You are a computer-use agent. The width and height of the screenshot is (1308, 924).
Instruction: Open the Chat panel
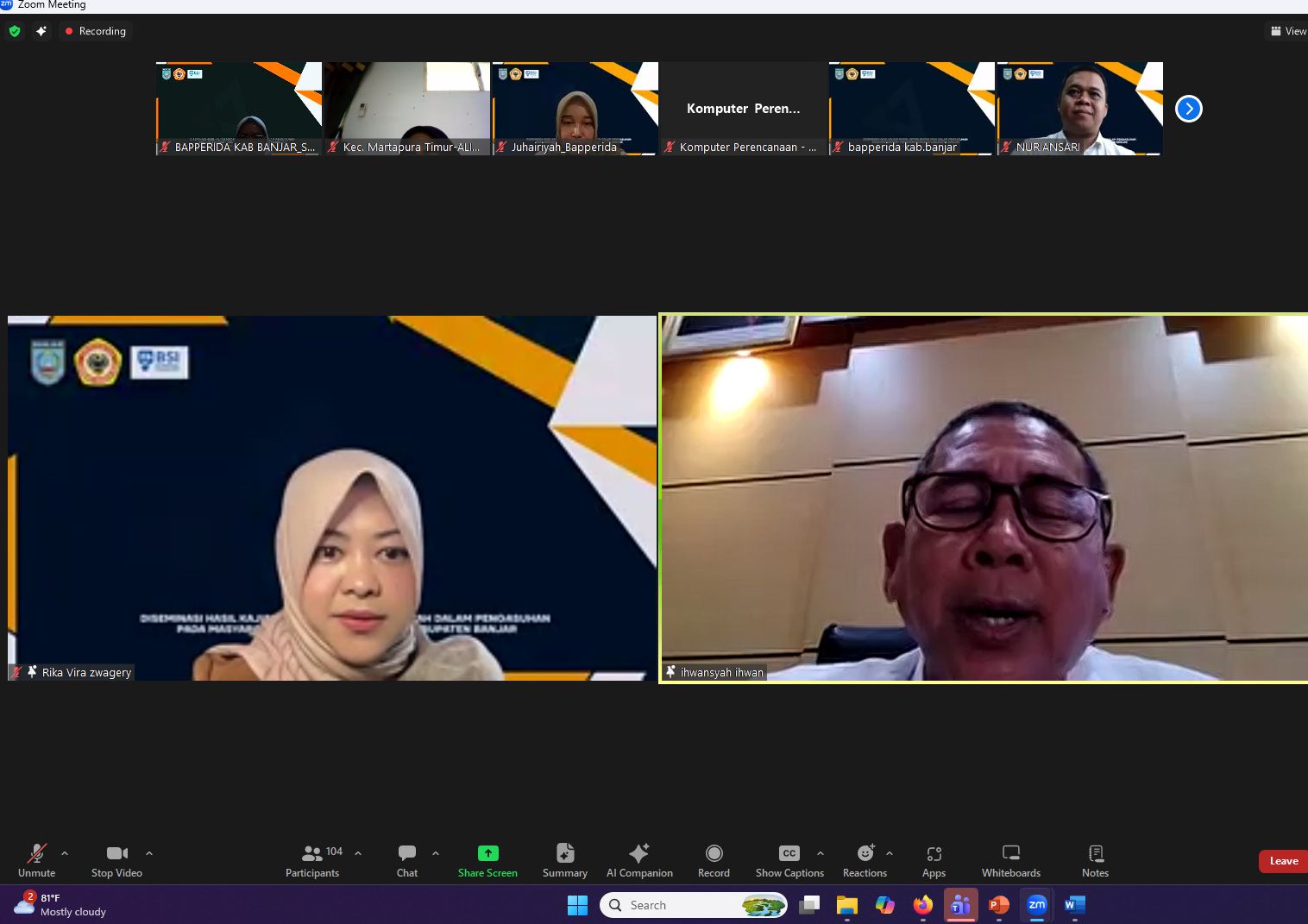(x=407, y=860)
